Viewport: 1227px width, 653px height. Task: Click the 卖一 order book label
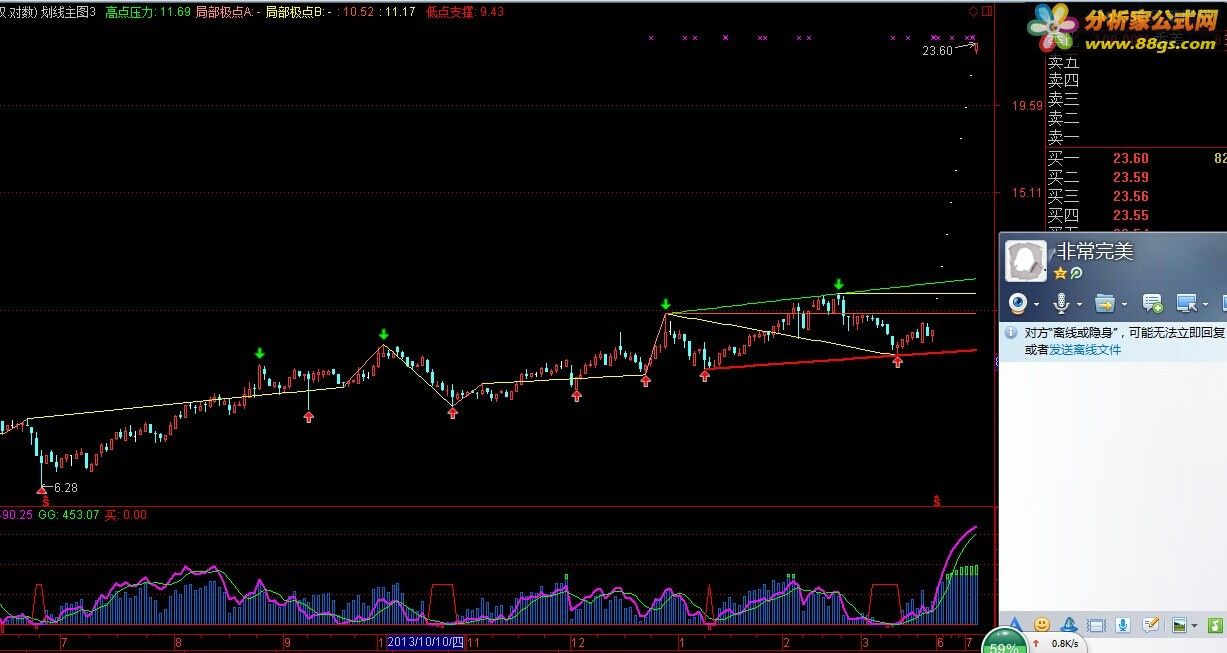1063,138
